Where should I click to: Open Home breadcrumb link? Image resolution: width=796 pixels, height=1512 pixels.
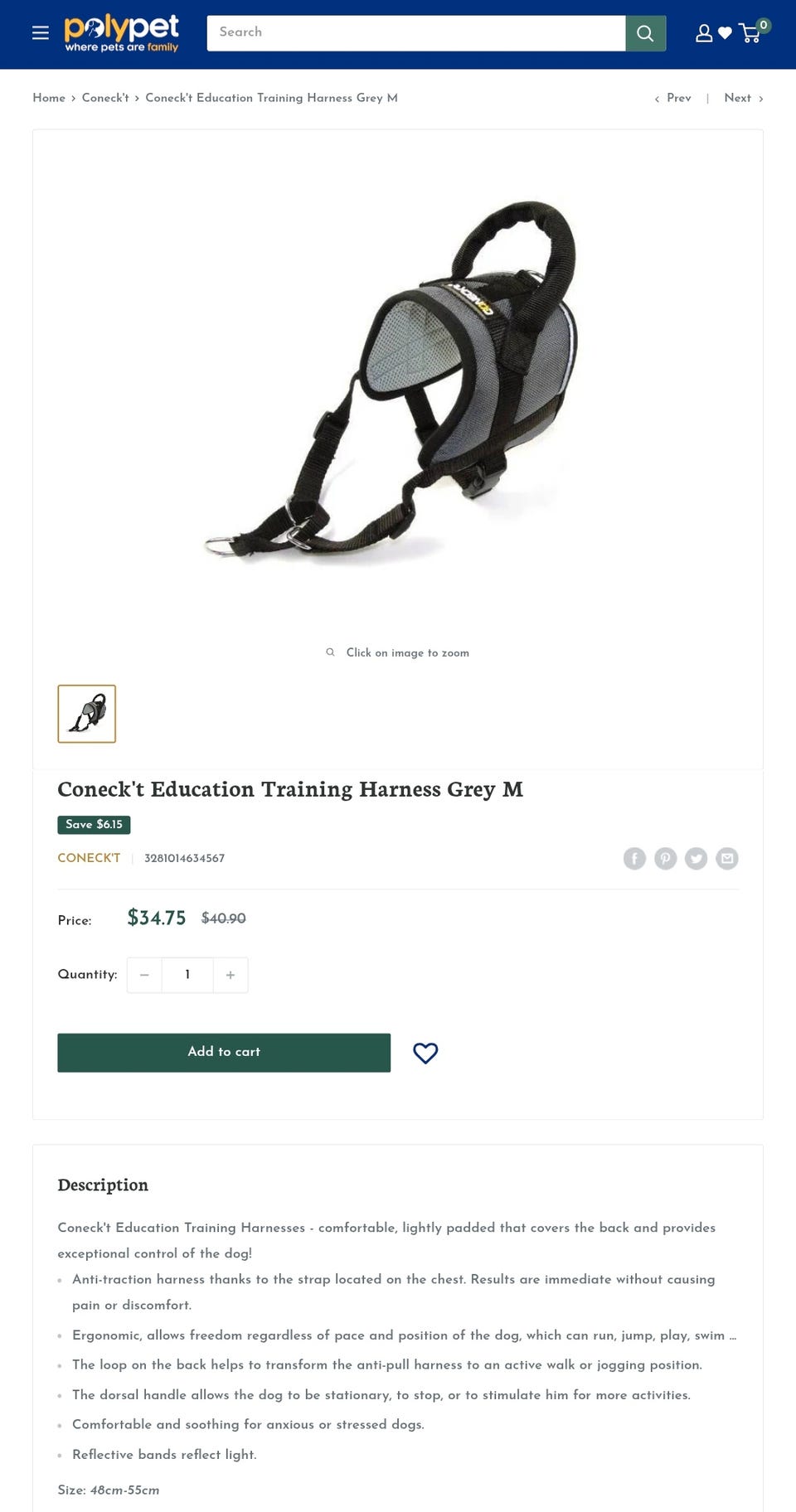(49, 98)
